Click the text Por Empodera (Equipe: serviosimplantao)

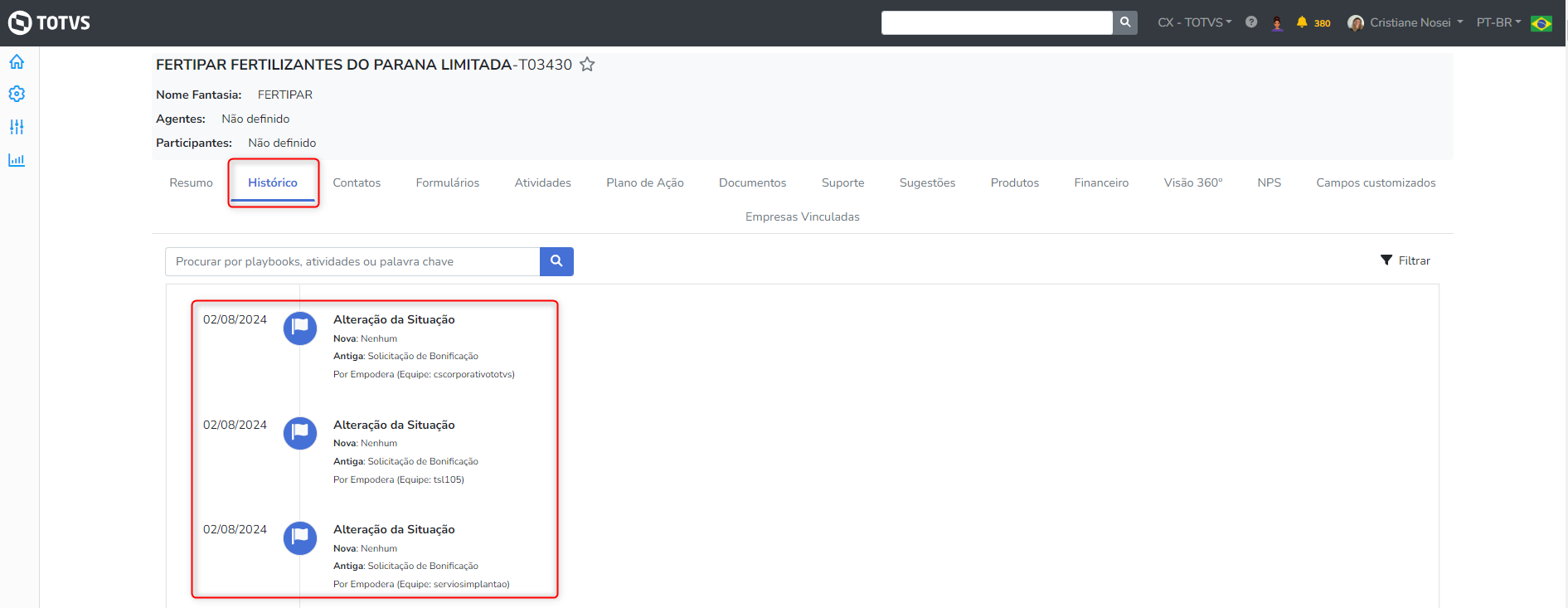click(421, 584)
